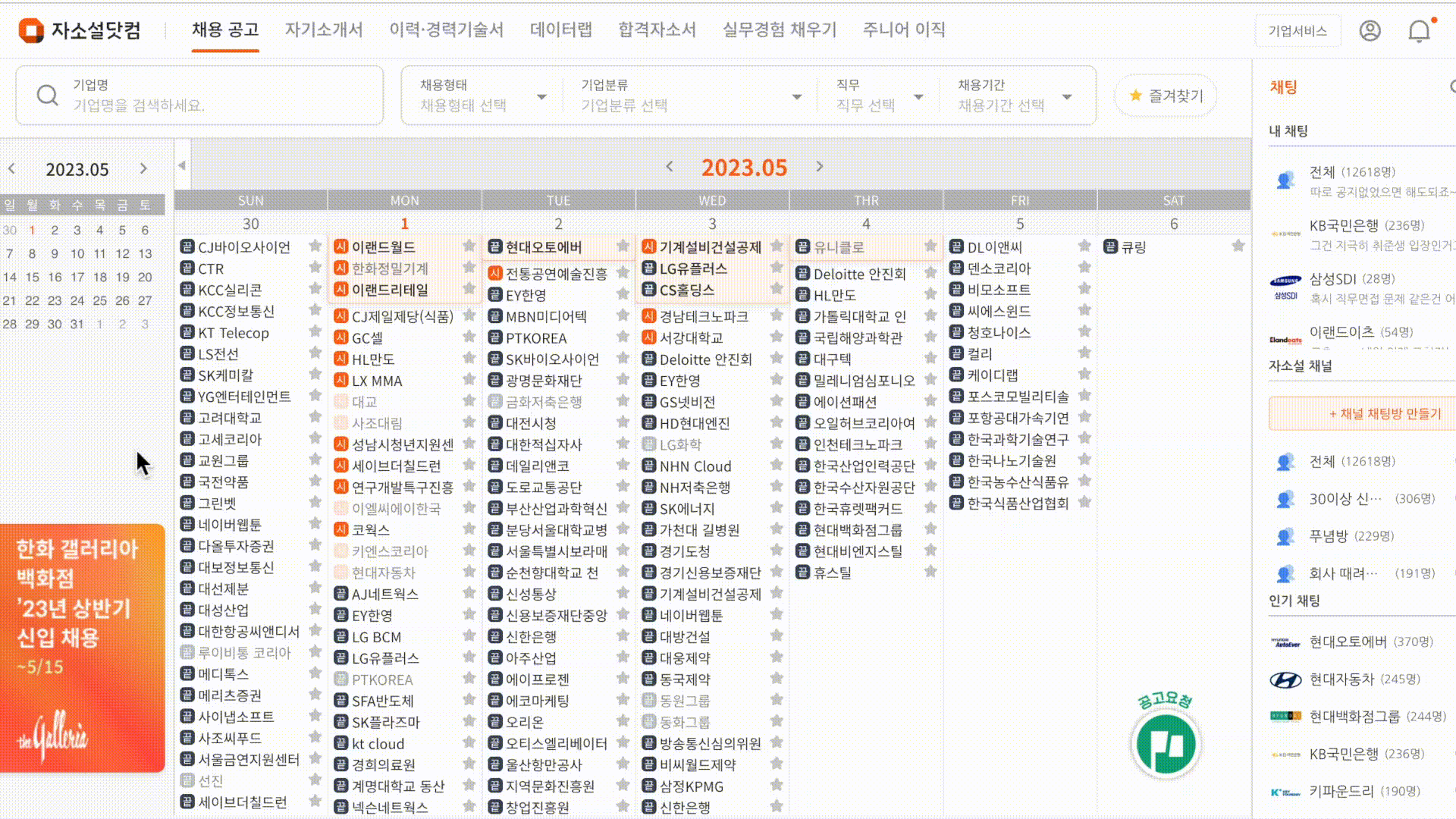Viewport: 1456px width, 819px height.
Task: Click the search magnifier icon
Action: pyautogui.click(x=47, y=95)
